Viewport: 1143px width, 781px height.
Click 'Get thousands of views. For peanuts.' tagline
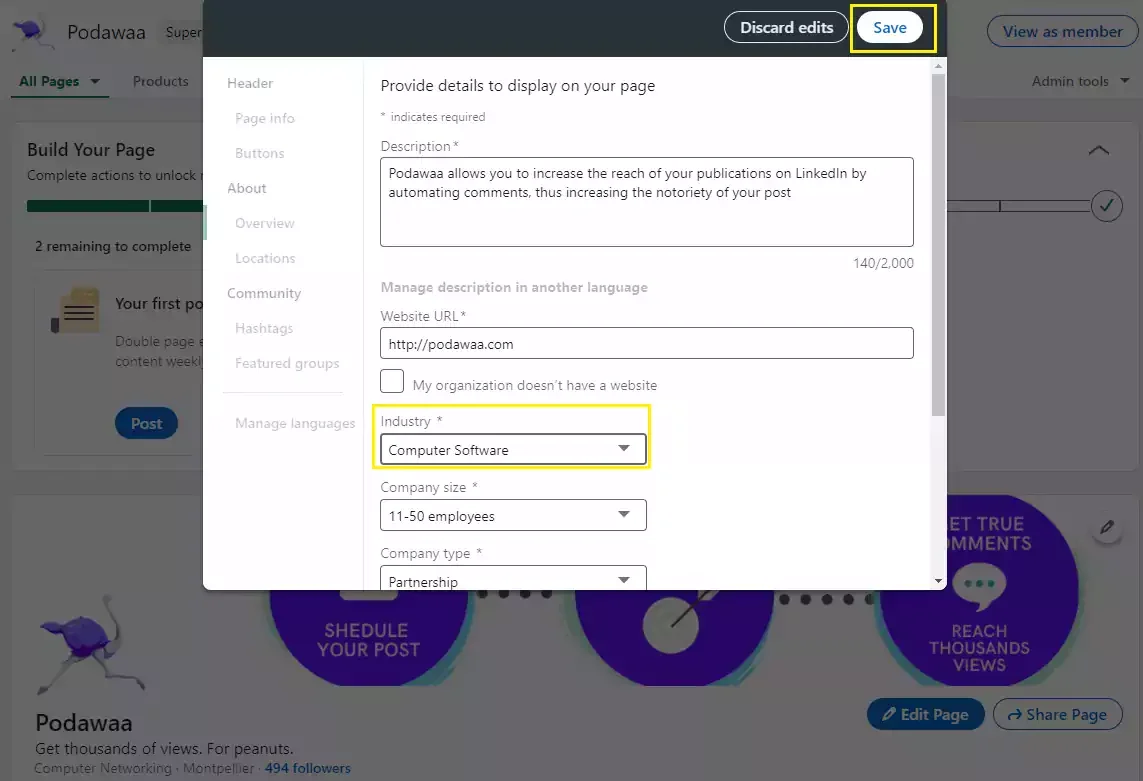[x=164, y=748]
